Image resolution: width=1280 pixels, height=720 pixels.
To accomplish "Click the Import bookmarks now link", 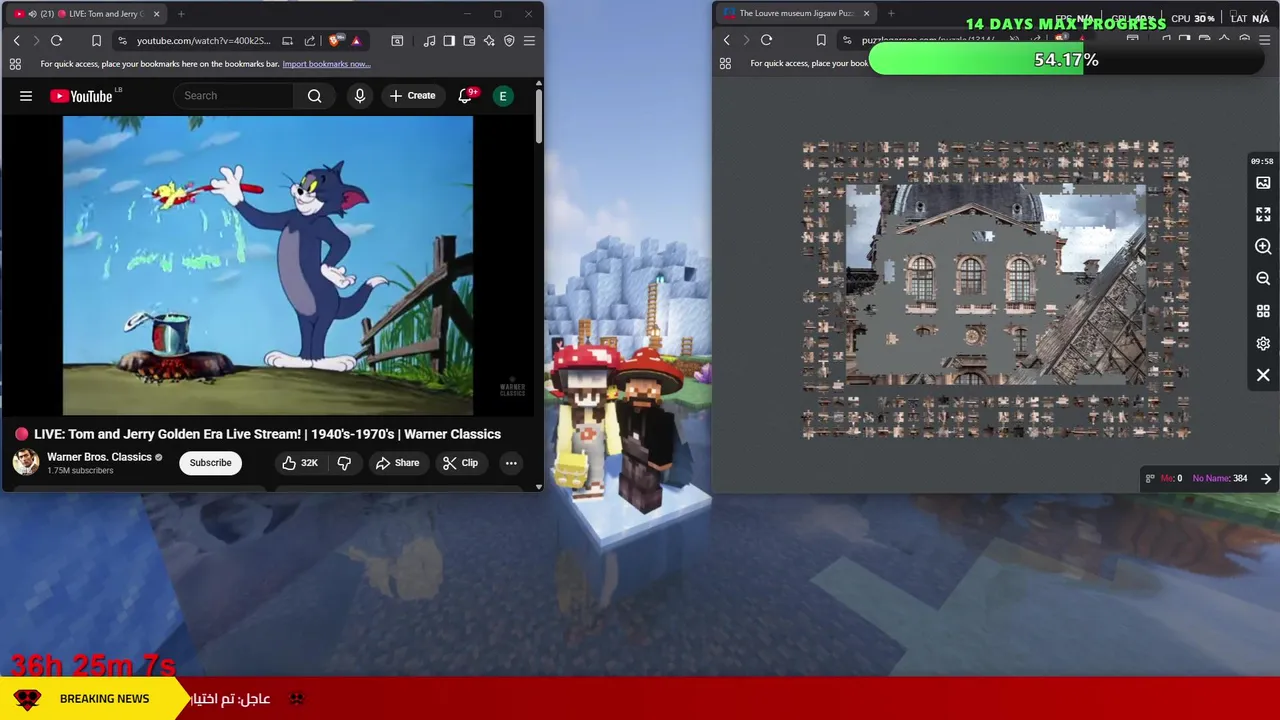I will pos(326,64).
